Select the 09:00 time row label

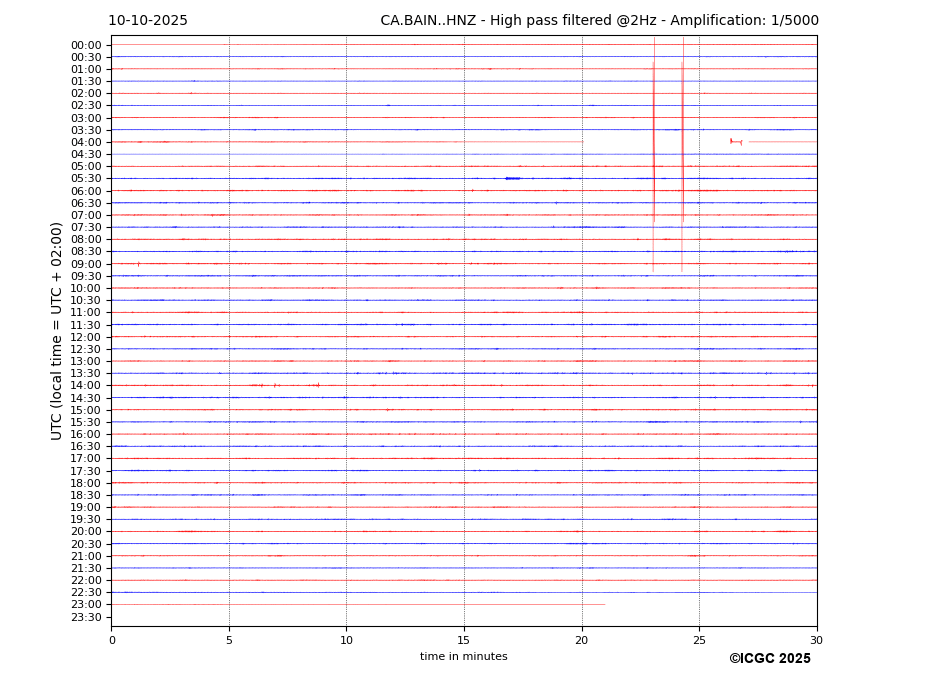pos(86,264)
